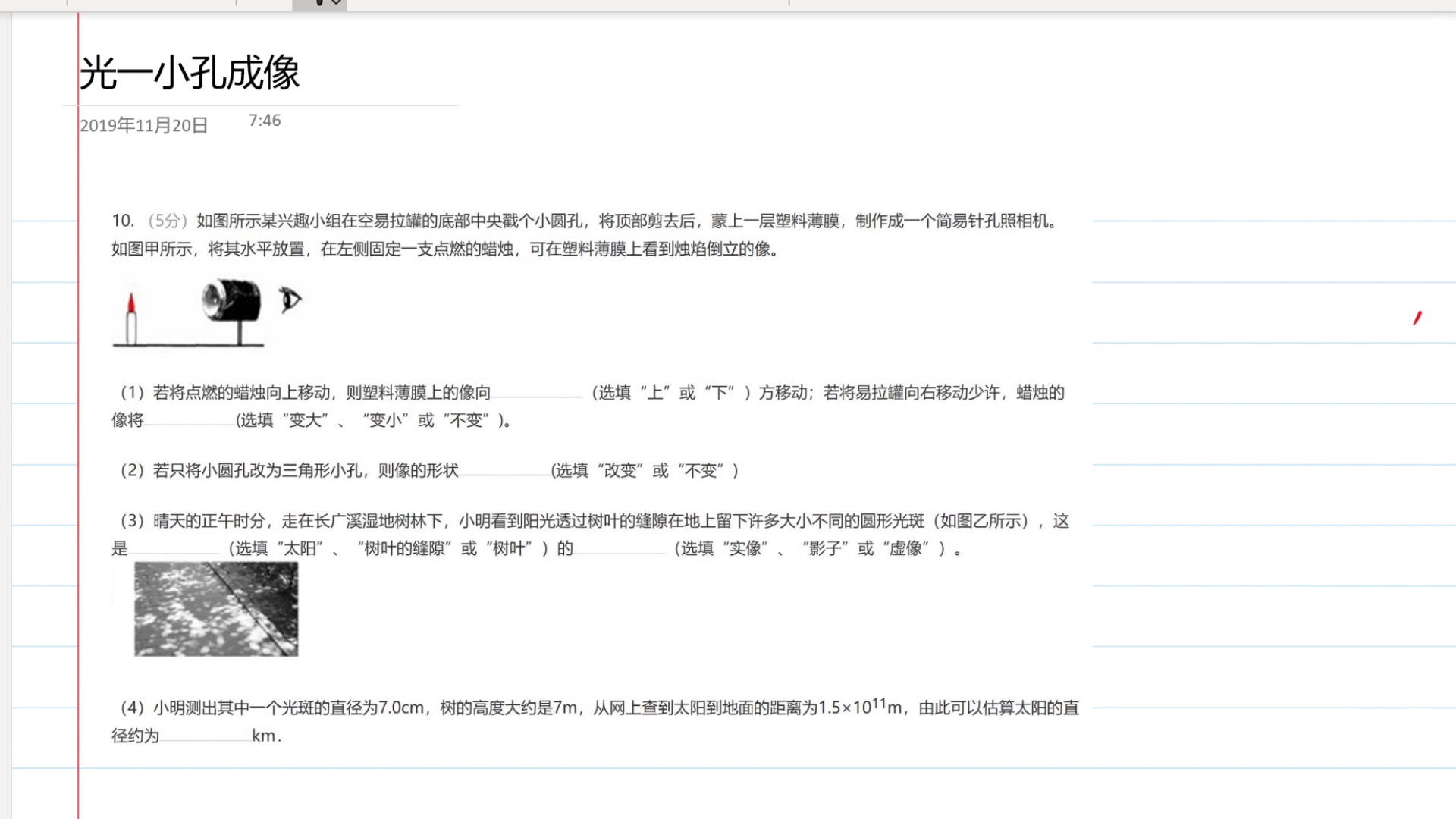
Task: Click the blank in question (2)
Action: click(504, 471)
